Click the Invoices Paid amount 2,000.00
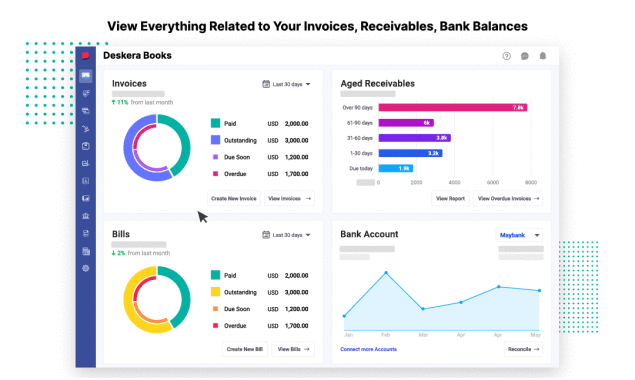The width and height of the screenshot is (635, 380). pos(296,124)
